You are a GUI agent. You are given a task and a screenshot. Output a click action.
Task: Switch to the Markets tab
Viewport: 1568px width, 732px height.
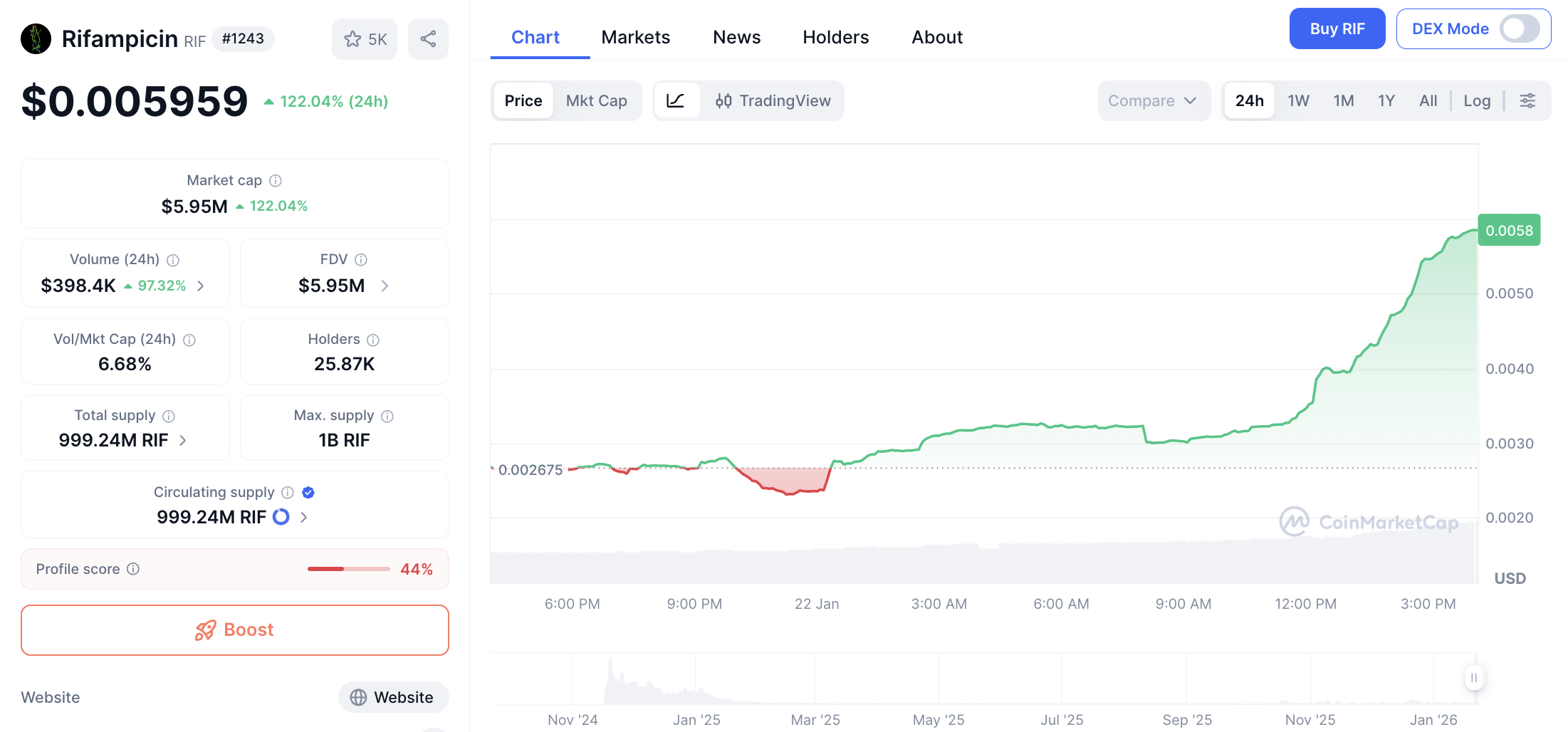[x=635, y=37]
